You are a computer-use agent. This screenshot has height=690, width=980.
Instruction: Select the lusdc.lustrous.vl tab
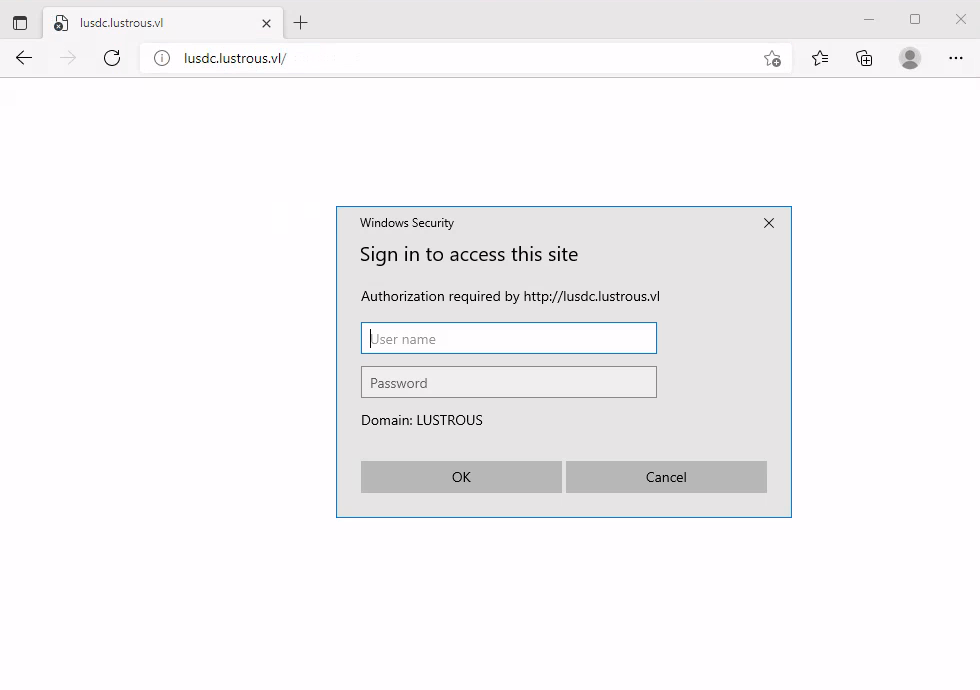tap(162, 23)
